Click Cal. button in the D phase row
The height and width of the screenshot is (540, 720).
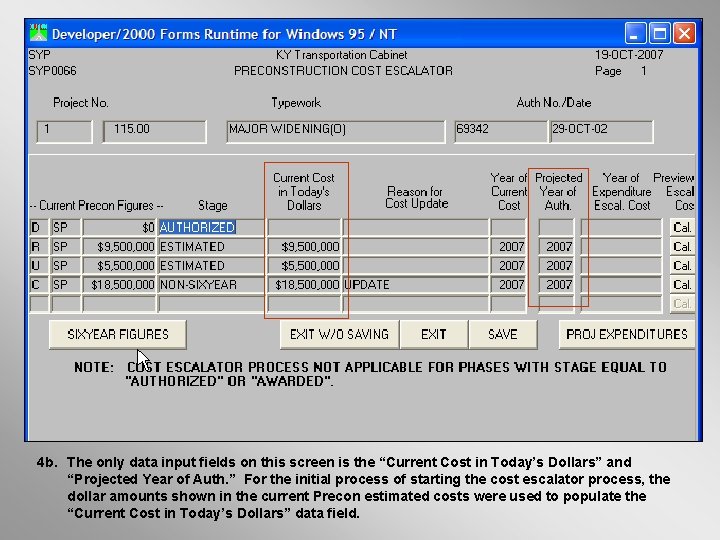click(682, 227)
